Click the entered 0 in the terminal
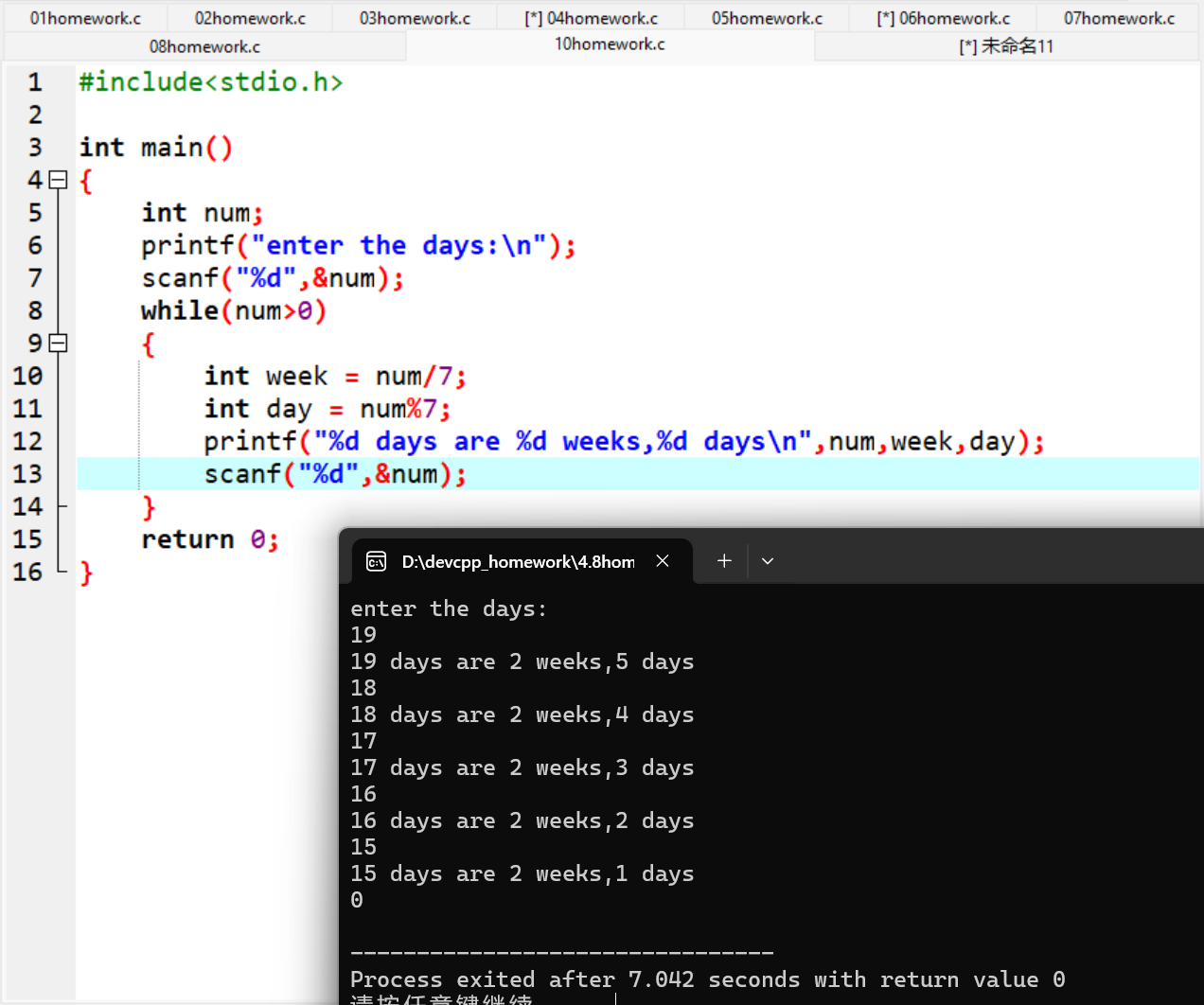This screenshot has width=1204, height=1005. click(357, 900)
